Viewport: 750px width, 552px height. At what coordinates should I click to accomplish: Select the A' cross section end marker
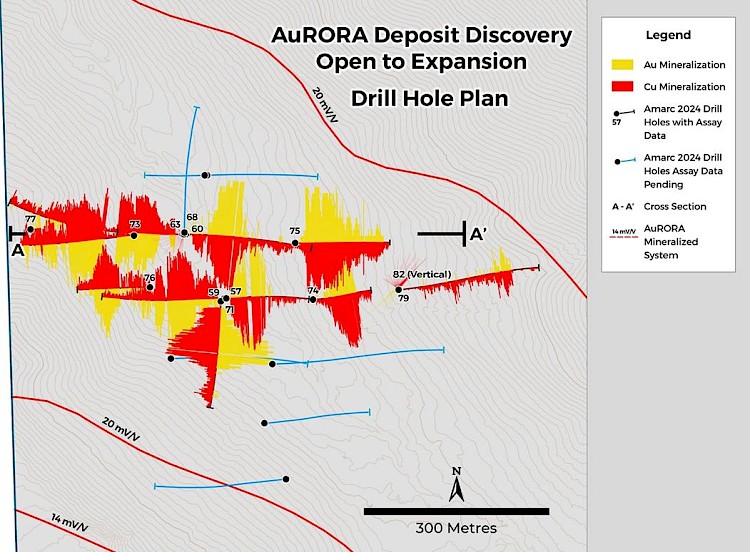[464, 234]
